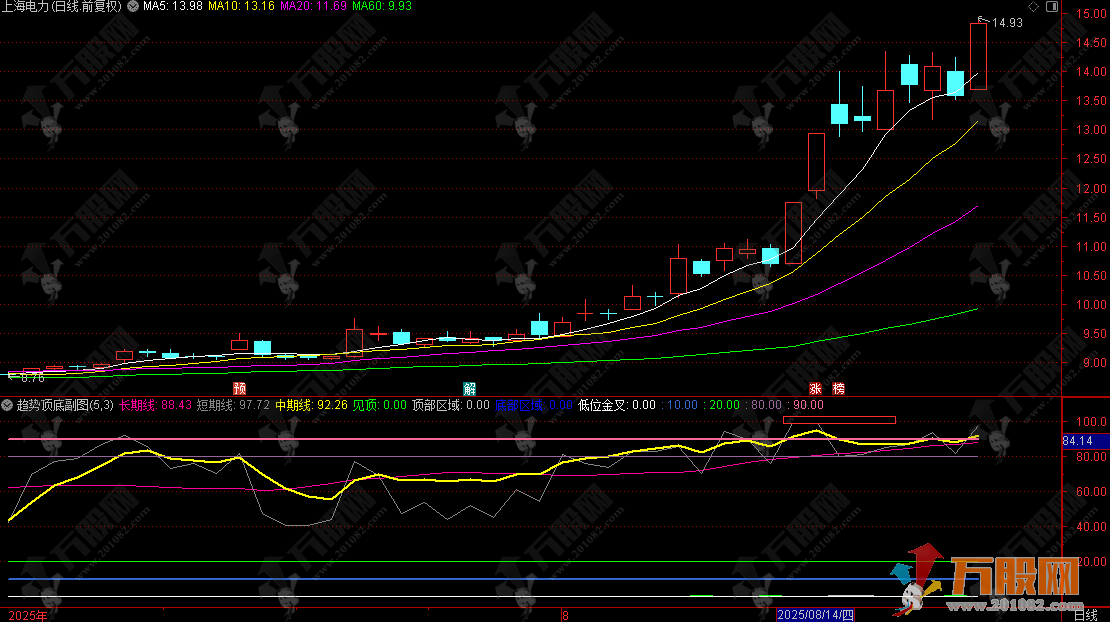Select the MA10: 13.16 legend
Image resolution: width=1110 pixels, height=622 pixels.
[x=241, y=6]
